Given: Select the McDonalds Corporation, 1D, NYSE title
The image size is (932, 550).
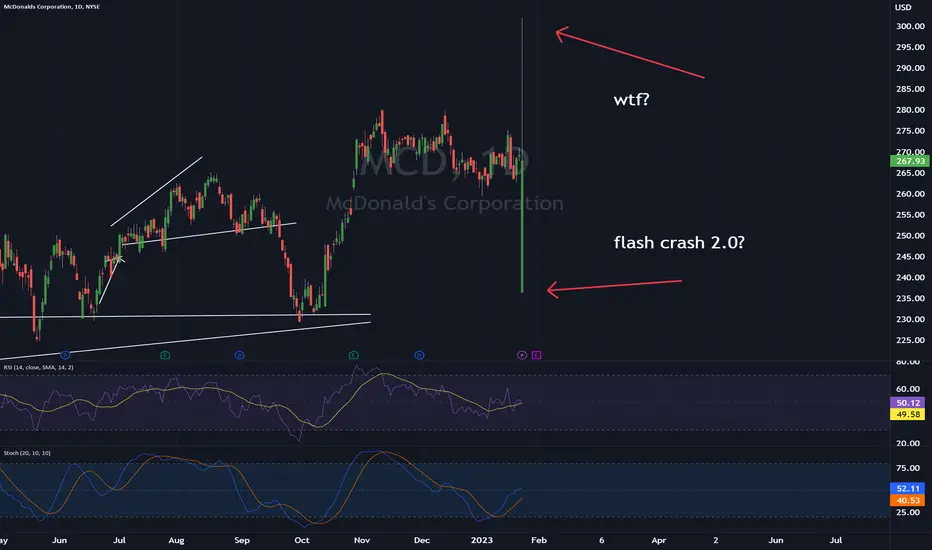Looking at the screenshot, I should [52, 7].
